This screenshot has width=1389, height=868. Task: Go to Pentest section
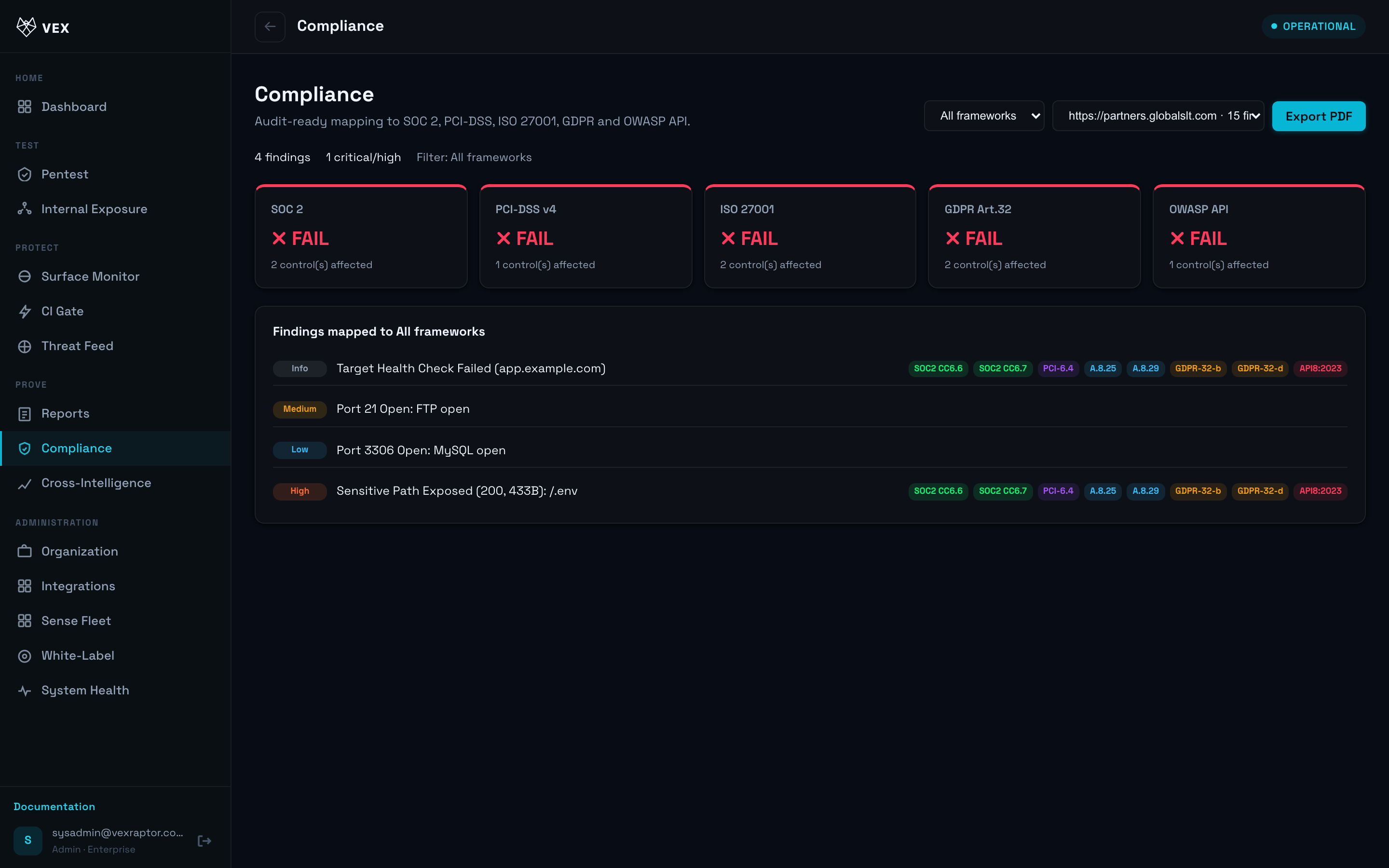(115, 175)
